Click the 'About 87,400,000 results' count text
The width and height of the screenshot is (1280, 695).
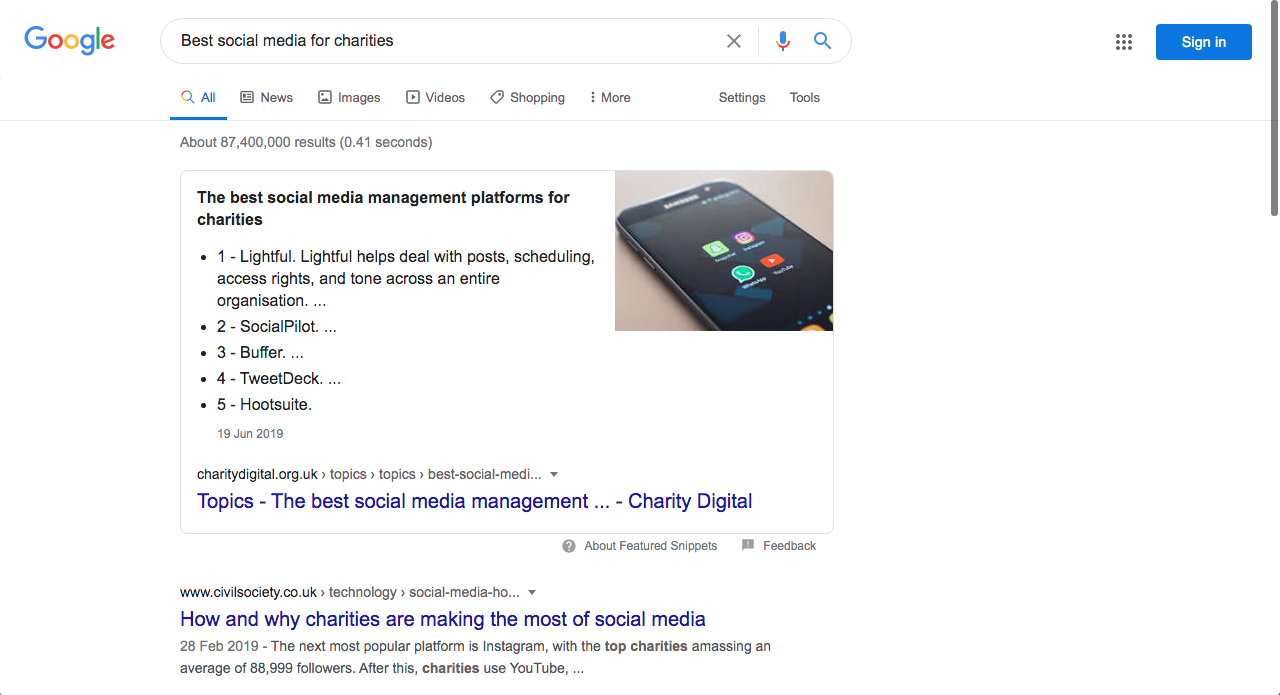point(306,143)
